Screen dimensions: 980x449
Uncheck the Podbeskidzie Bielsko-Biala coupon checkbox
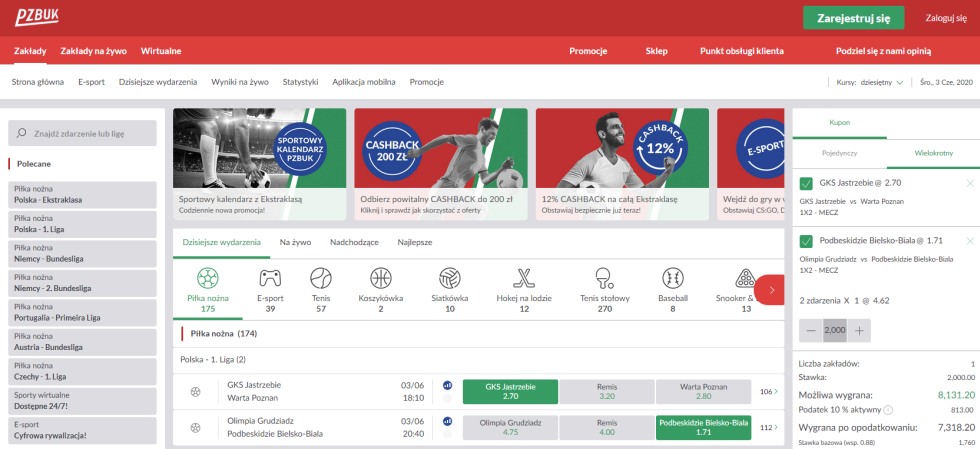[x=806, y=241]
